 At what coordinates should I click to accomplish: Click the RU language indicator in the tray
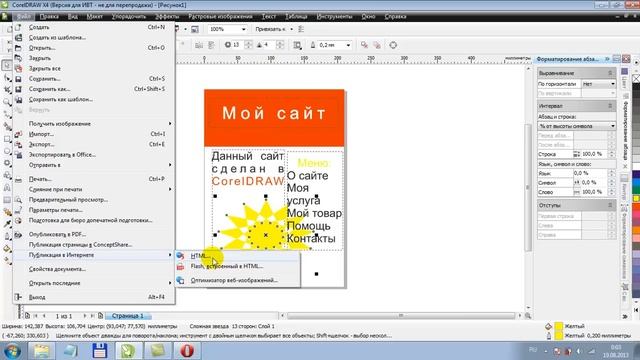coord(533,350)
